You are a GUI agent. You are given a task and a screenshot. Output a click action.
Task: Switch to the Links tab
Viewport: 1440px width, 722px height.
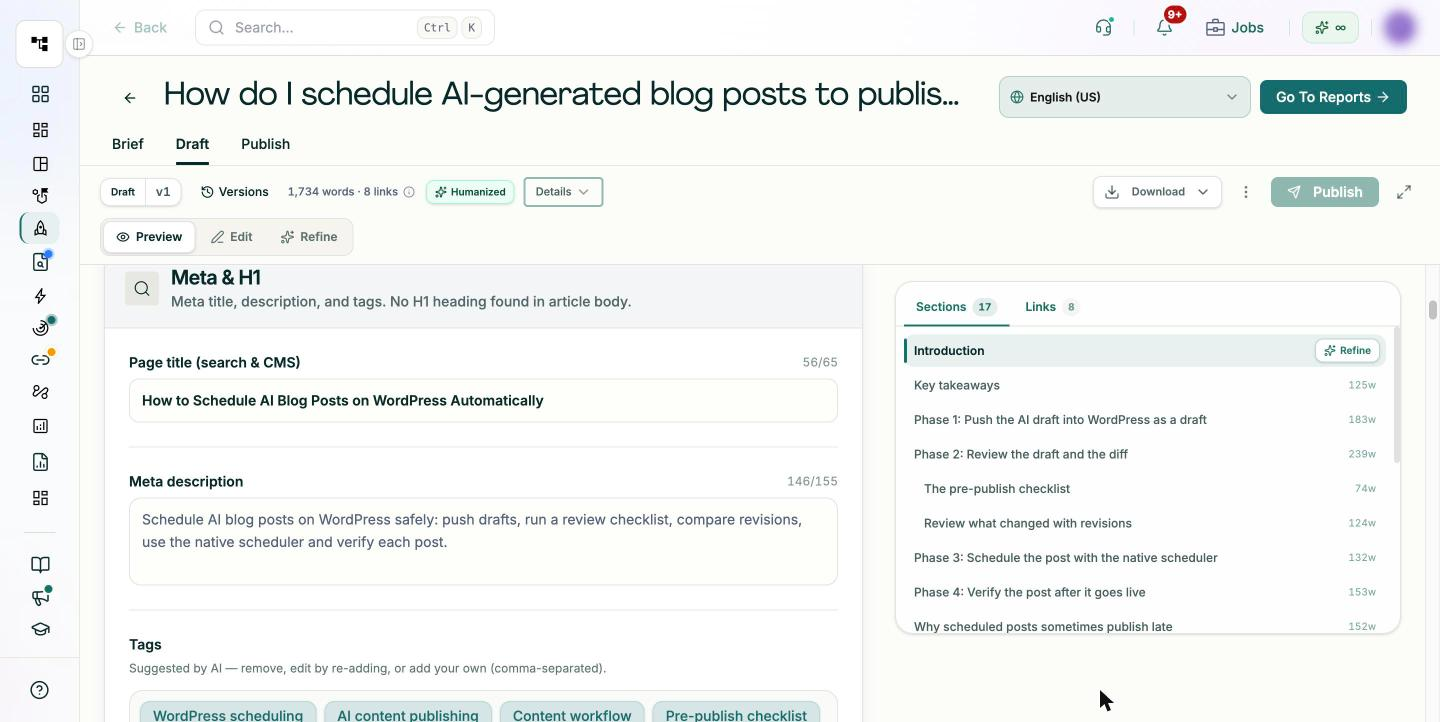[x=1051, y=307]
